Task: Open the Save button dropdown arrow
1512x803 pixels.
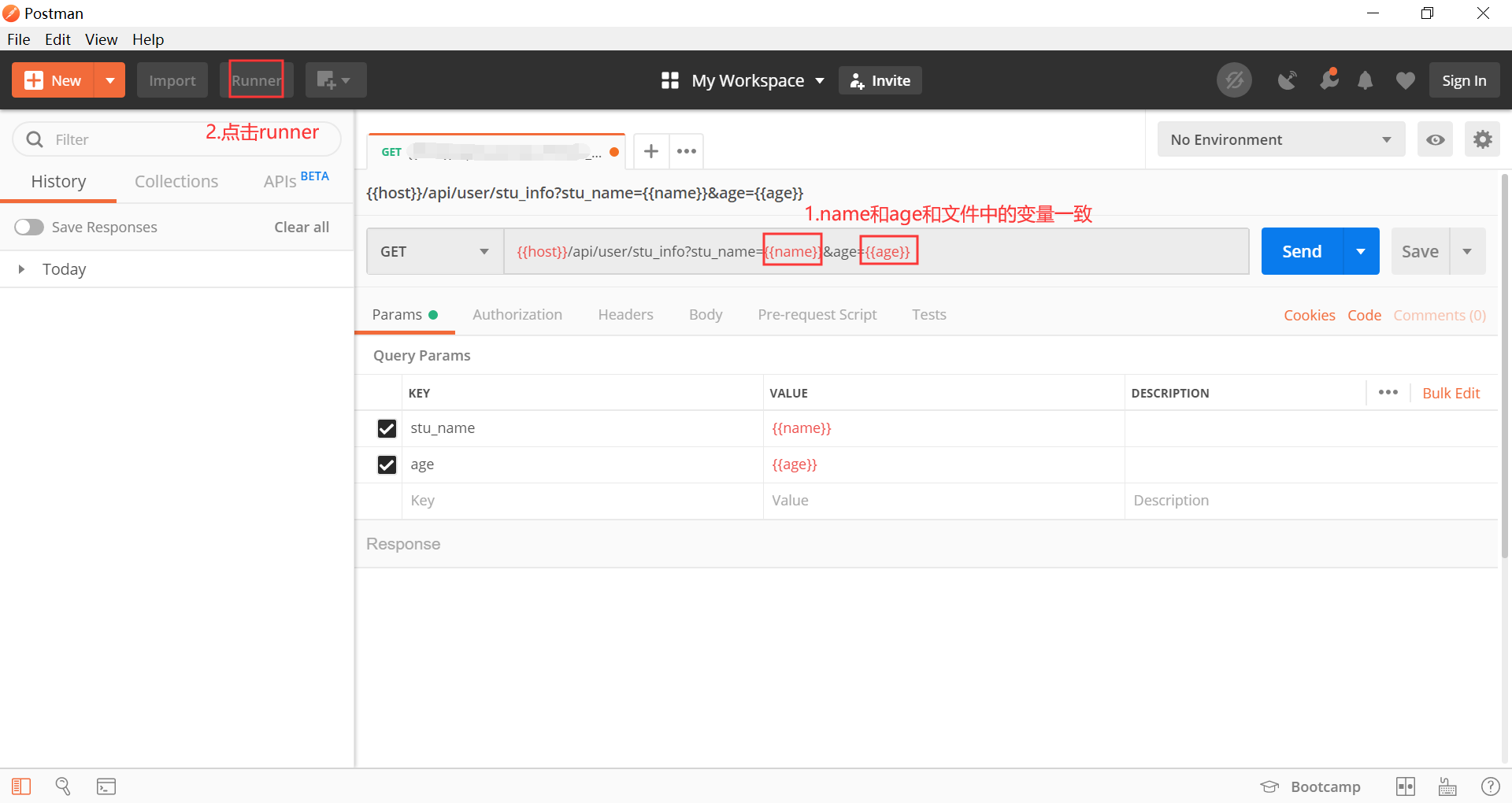Action: (1467, 251)
